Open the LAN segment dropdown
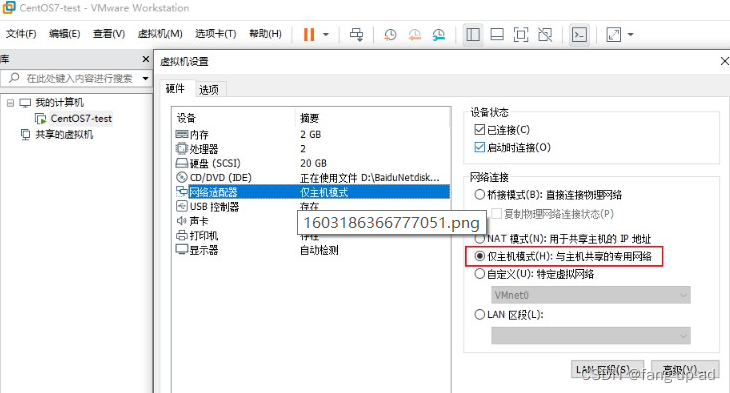Screen dimensions: 730x393 tap(591, 335)
